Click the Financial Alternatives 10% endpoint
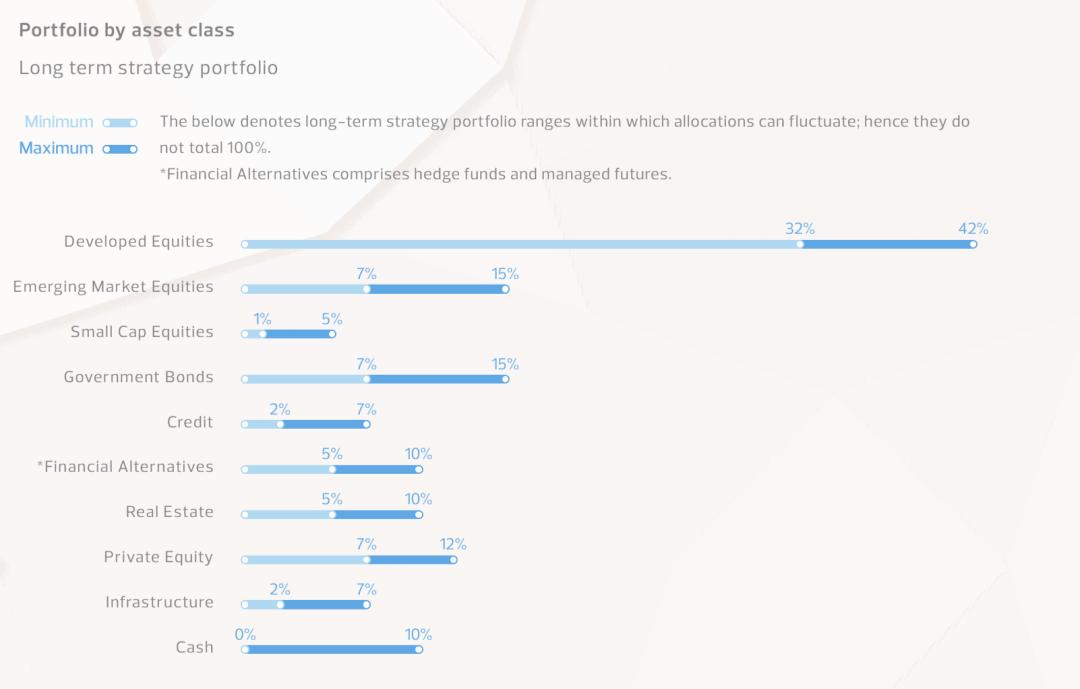The width and height of the screenshot is (1080, 689). pos(419,469)
